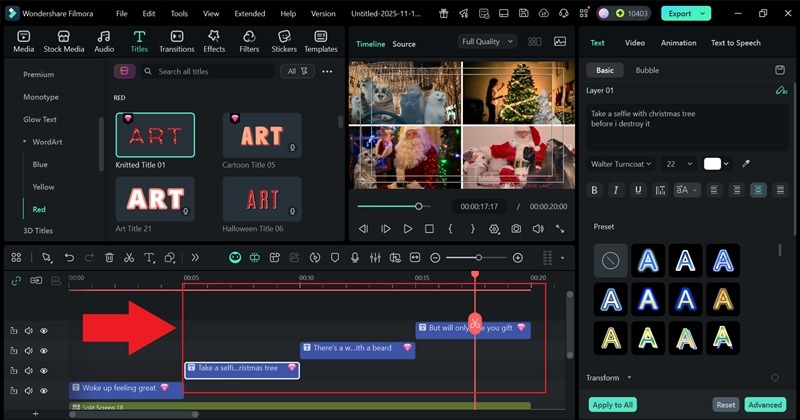Open the Walter Turncoat font dropdown
The height and width of the screenshot is (420, 800).
[x=620, y=164]
